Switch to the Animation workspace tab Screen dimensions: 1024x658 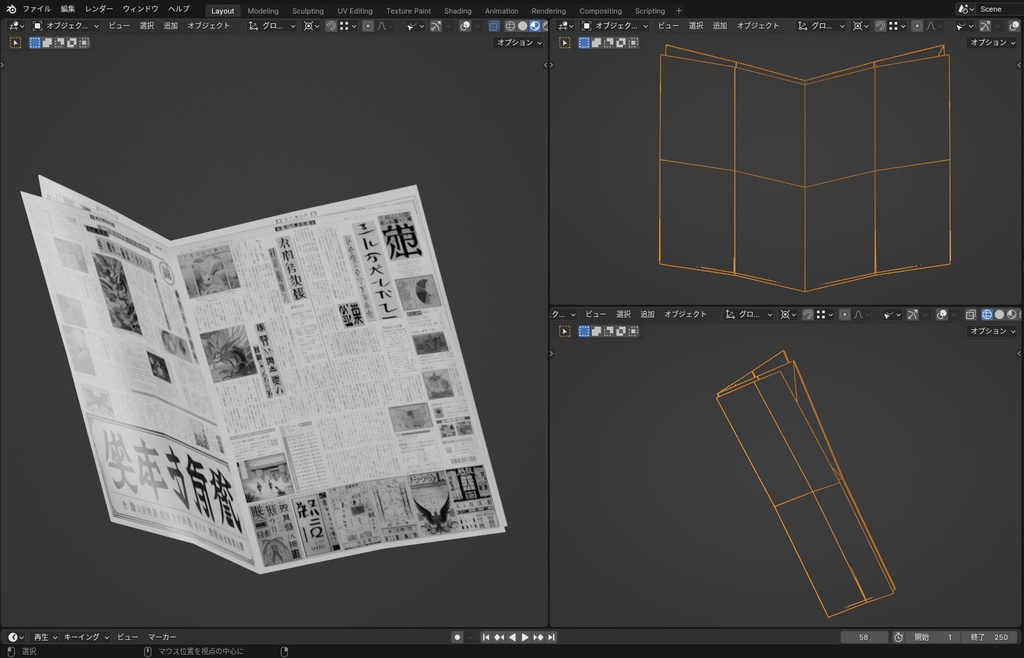pos(502,10)
